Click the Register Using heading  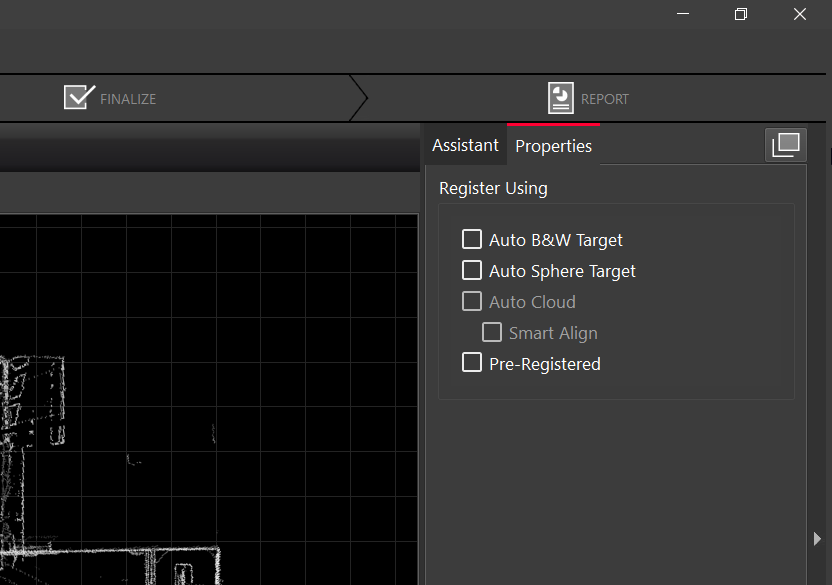click(493, 188)
